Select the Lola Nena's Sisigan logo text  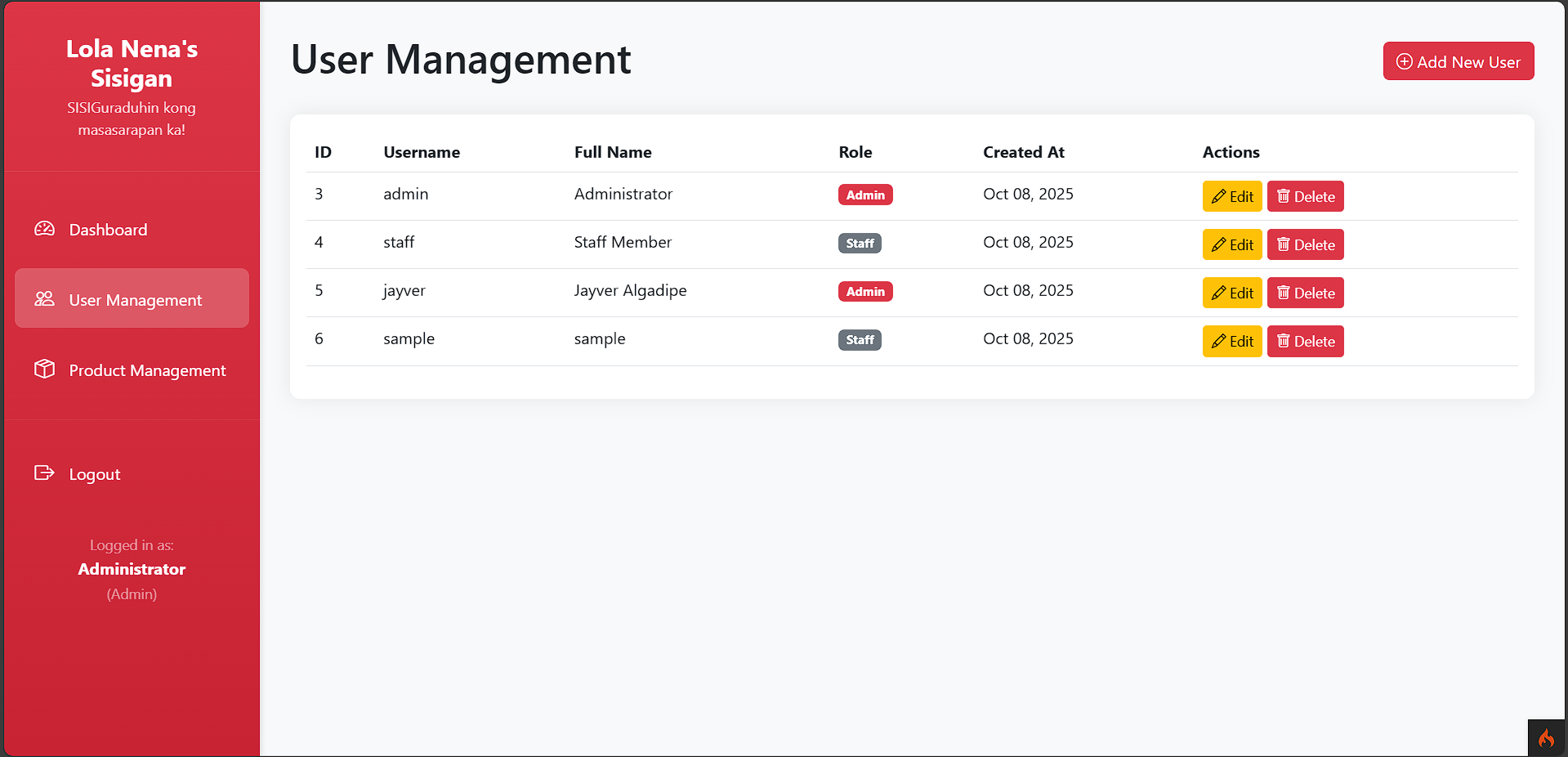[x=132, y=63]
